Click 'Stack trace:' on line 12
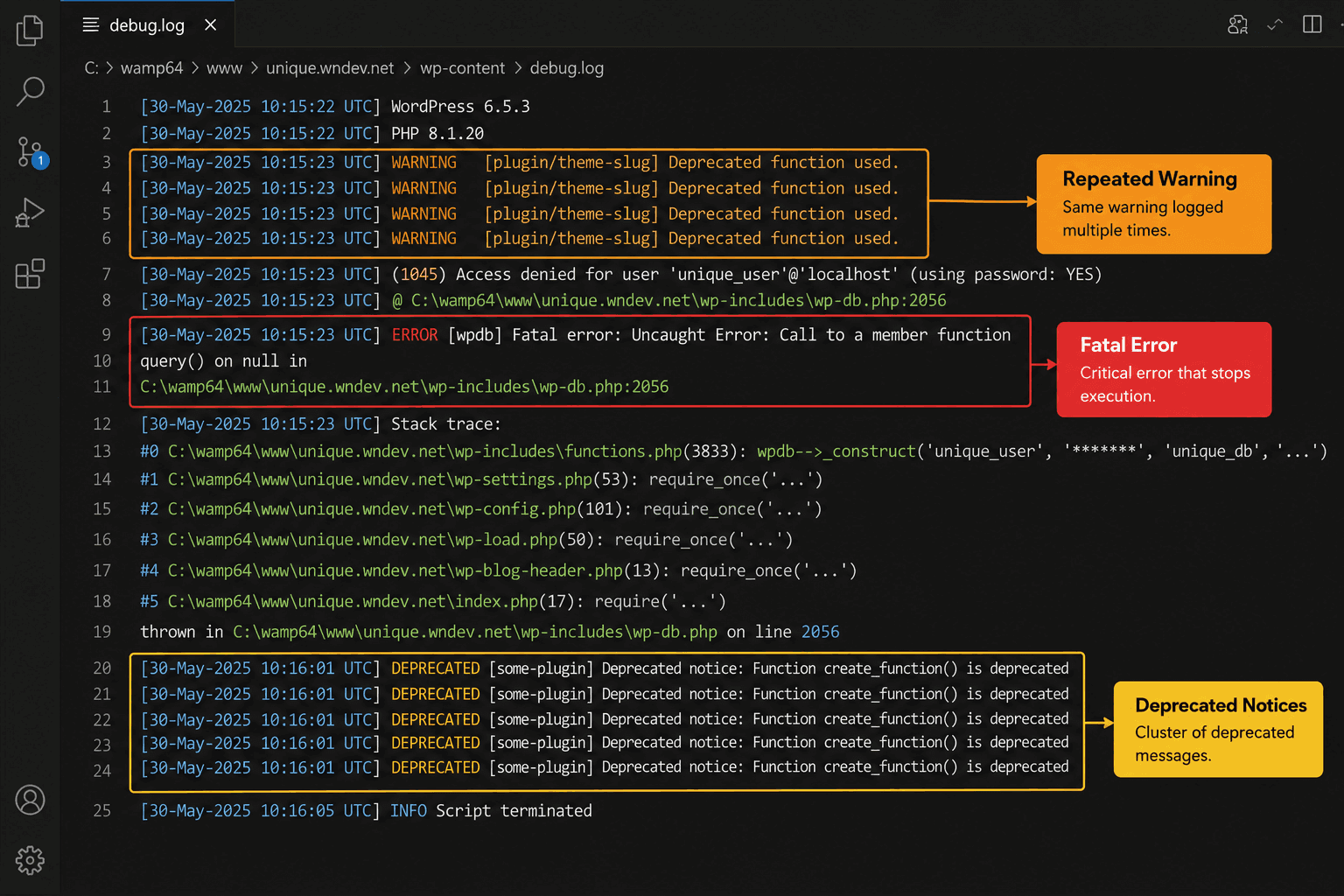This screenshot has height=896, width=1344. pyautogui.click(x=445, y=423)
